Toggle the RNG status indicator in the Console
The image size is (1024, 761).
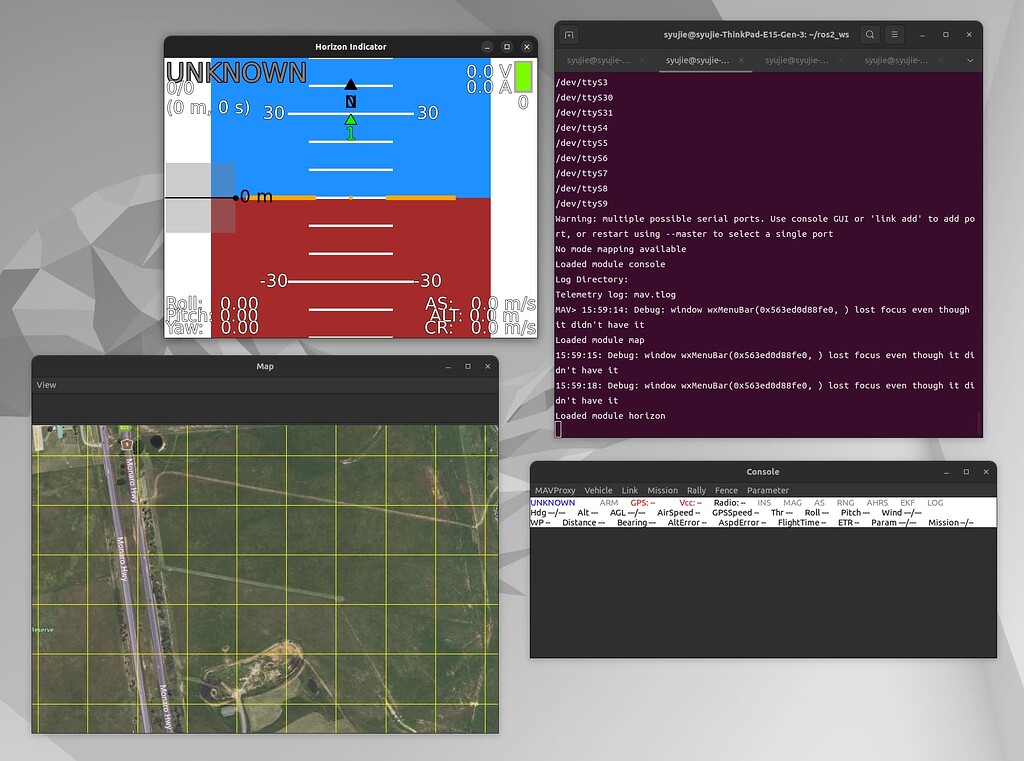click(847, 503)
